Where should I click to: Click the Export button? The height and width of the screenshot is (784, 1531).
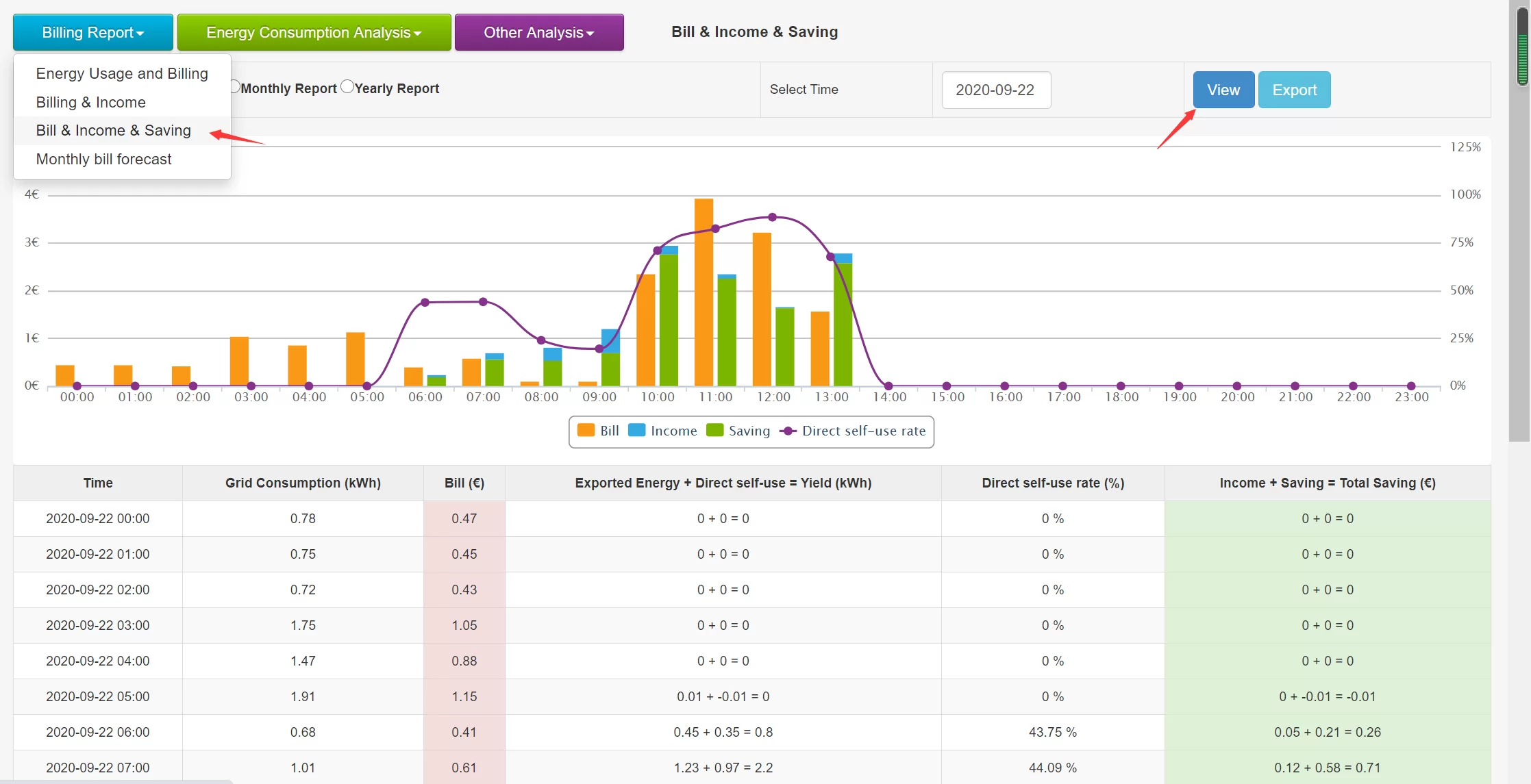[x=1294, y=90]
